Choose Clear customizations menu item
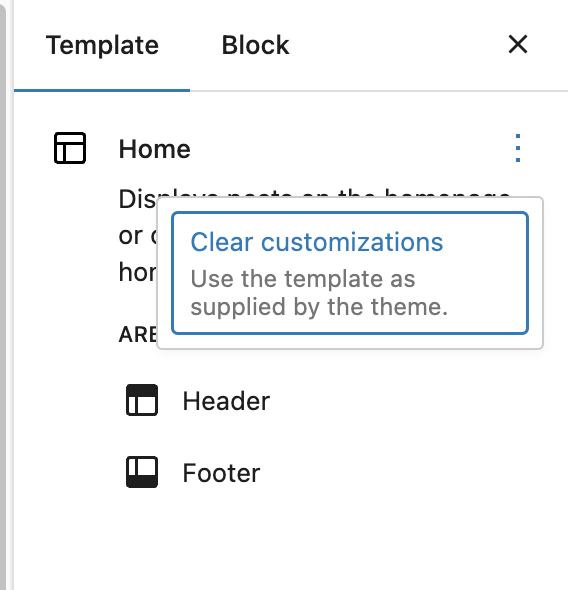The height and width of the screenshot is (590, 568). pyautogui.click(x=350, y=273)
